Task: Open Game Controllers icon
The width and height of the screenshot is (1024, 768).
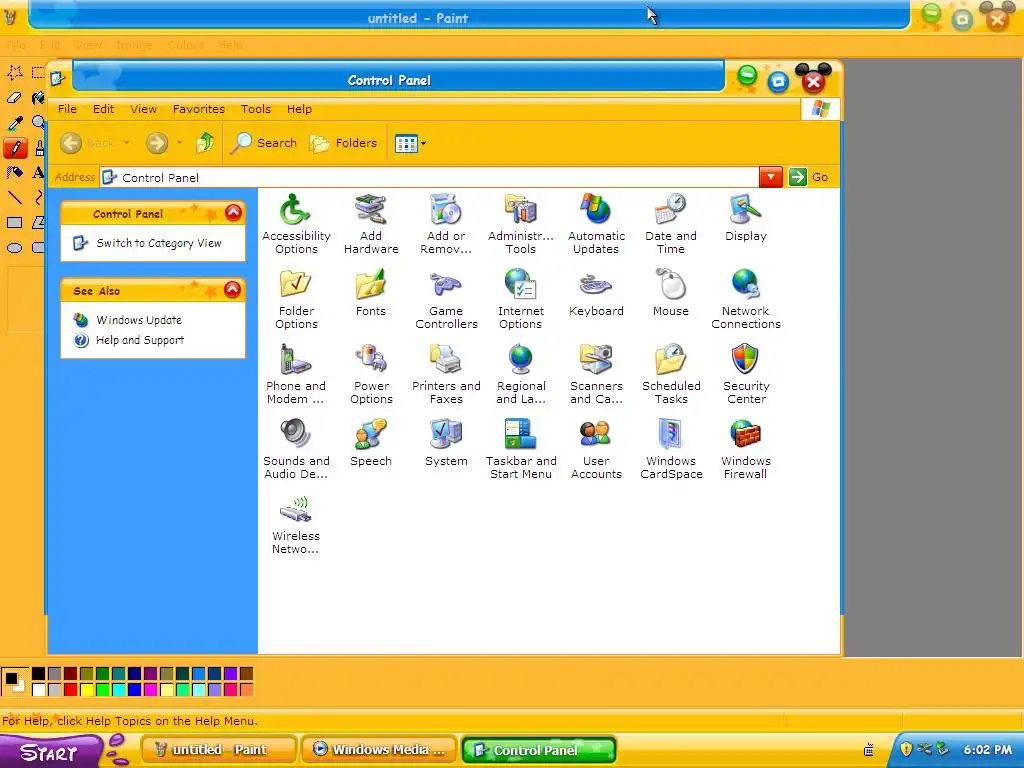Action: pyautogui.click(x=446, y=299)
